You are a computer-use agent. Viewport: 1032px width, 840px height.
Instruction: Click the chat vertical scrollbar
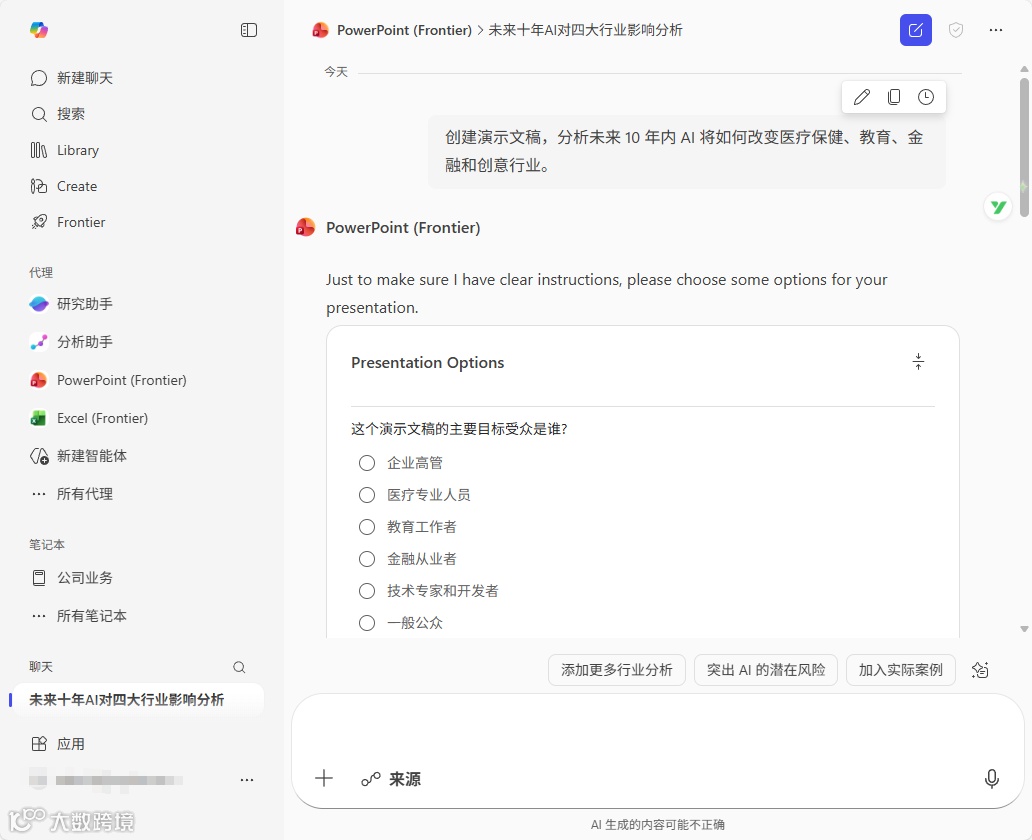pos(1024,147)
